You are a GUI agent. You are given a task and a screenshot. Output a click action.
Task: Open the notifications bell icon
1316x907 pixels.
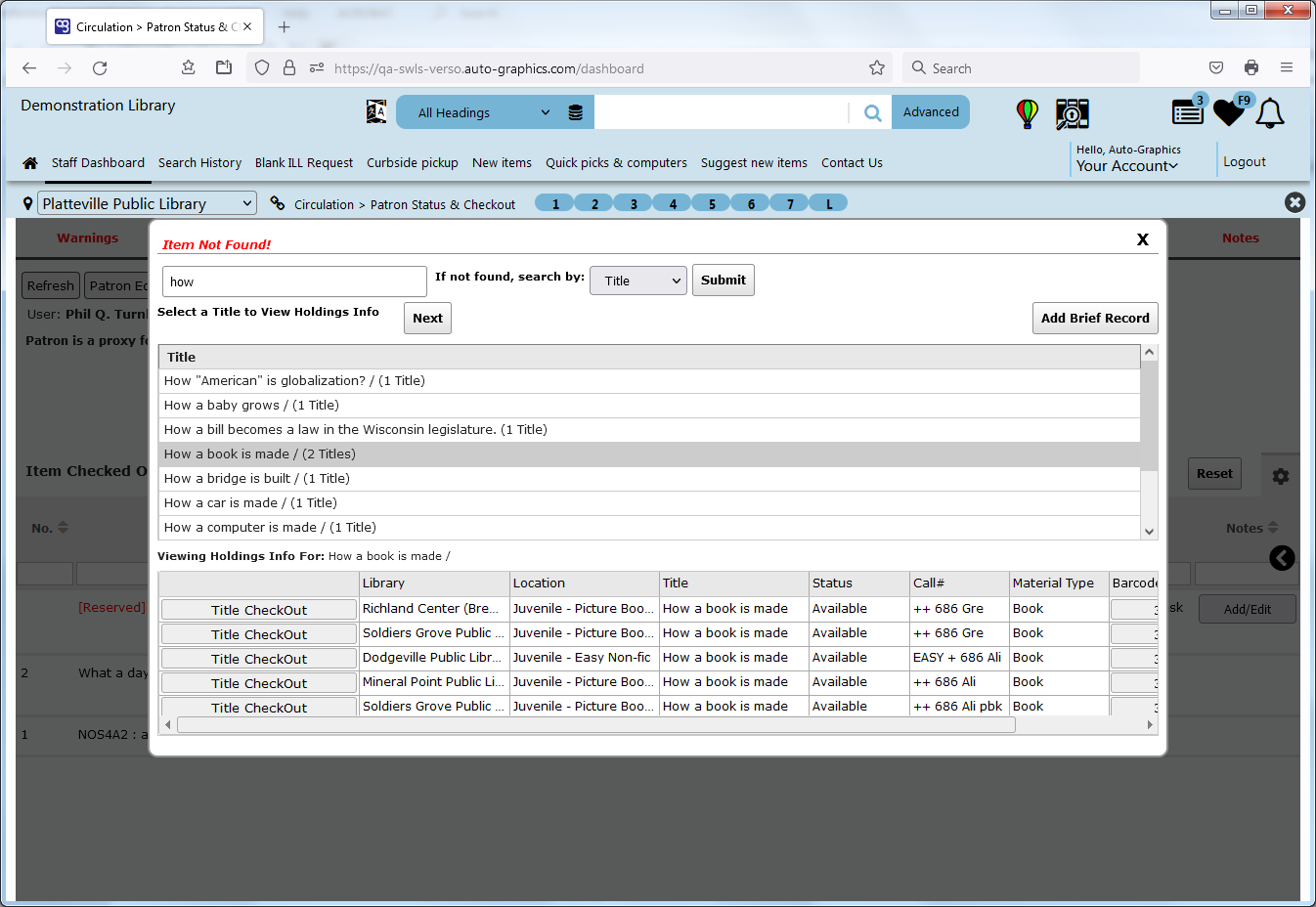click(1270, 113)
